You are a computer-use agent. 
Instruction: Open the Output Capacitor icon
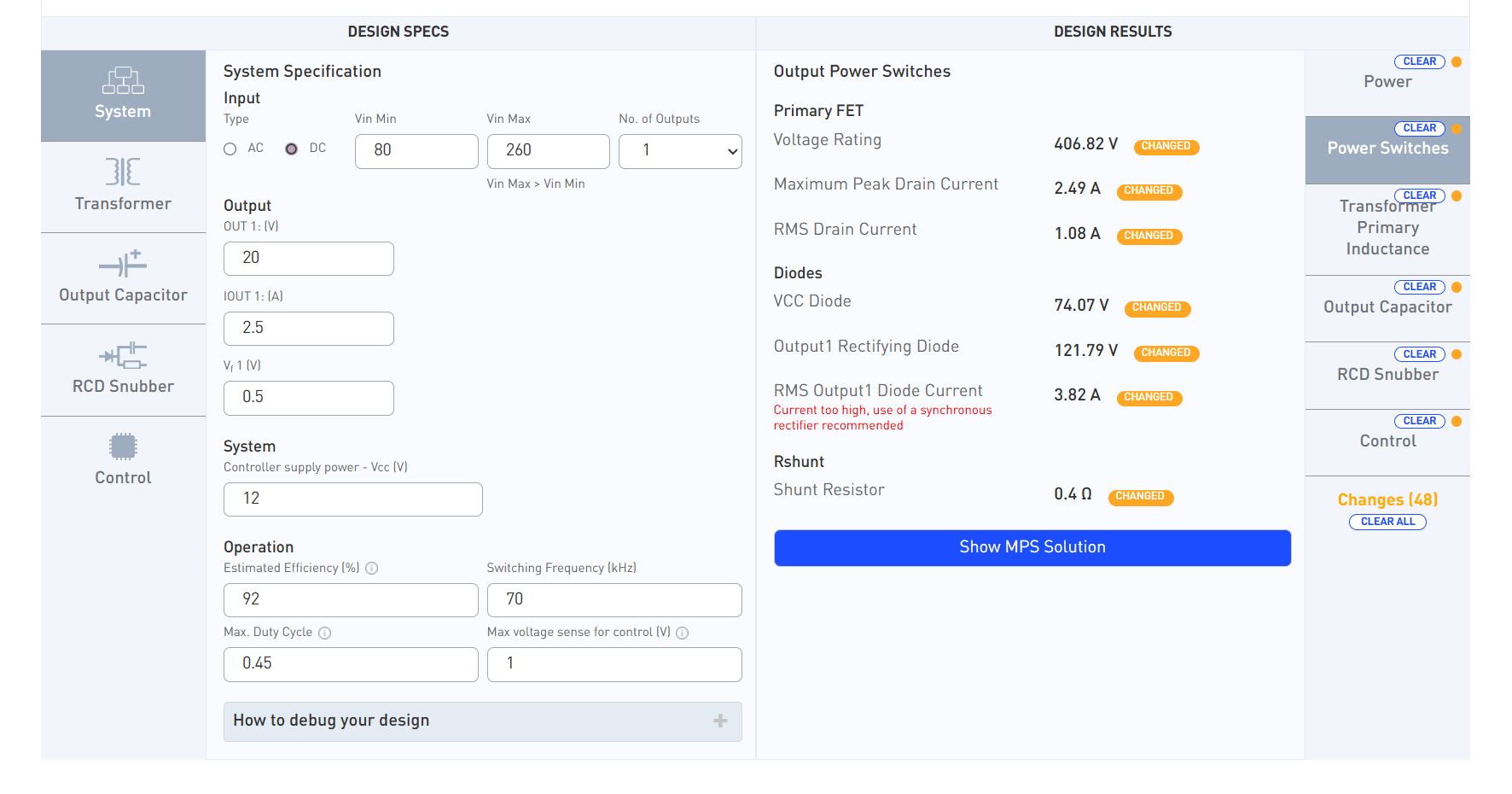[123, 264]
